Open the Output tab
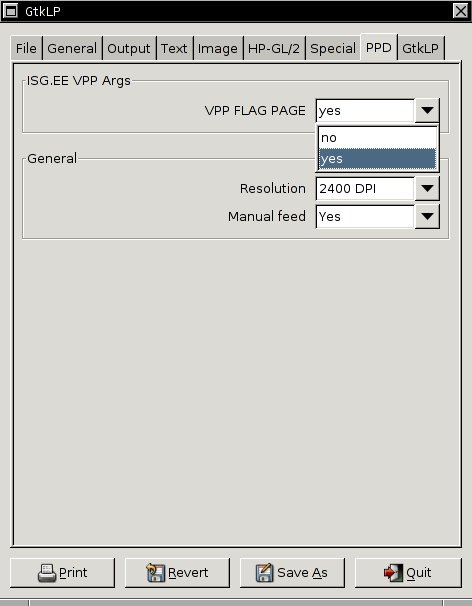472x606 pixels. coord(129,48)
